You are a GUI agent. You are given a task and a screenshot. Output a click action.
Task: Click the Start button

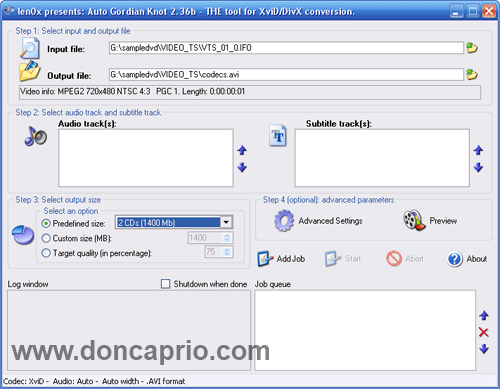343,259
